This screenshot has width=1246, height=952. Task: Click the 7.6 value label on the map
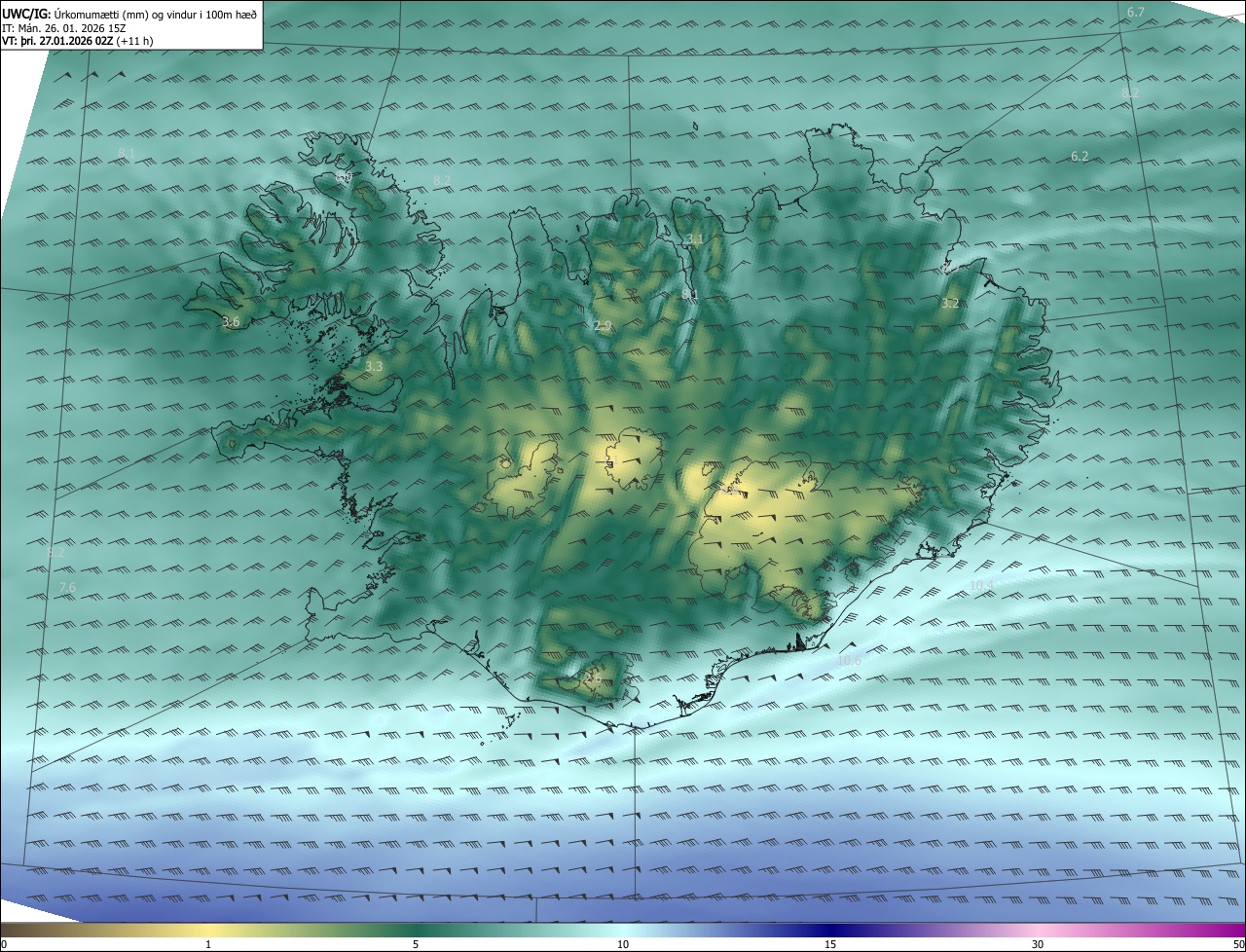(x=67, y=587)
